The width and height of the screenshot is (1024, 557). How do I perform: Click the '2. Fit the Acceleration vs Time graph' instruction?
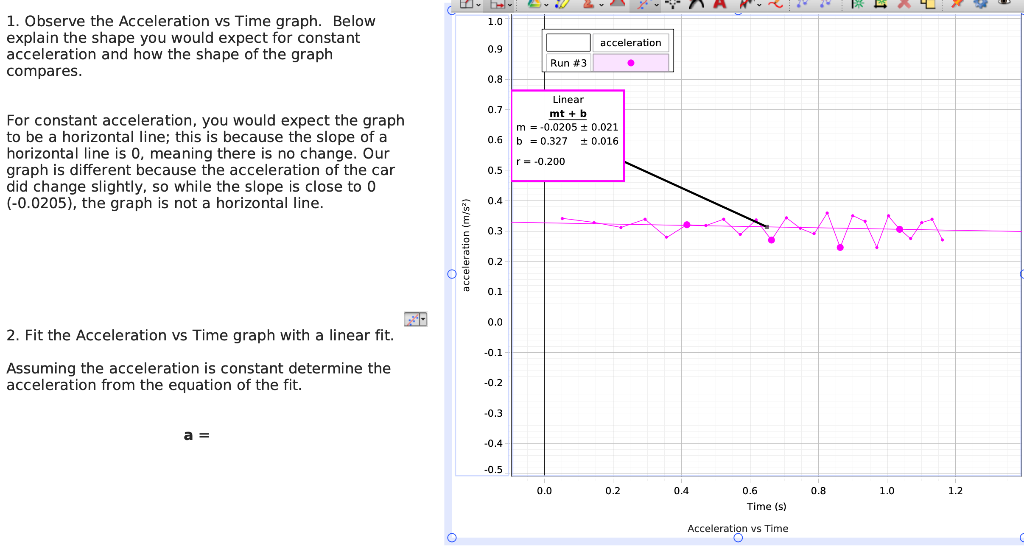(x=200, y=335)
